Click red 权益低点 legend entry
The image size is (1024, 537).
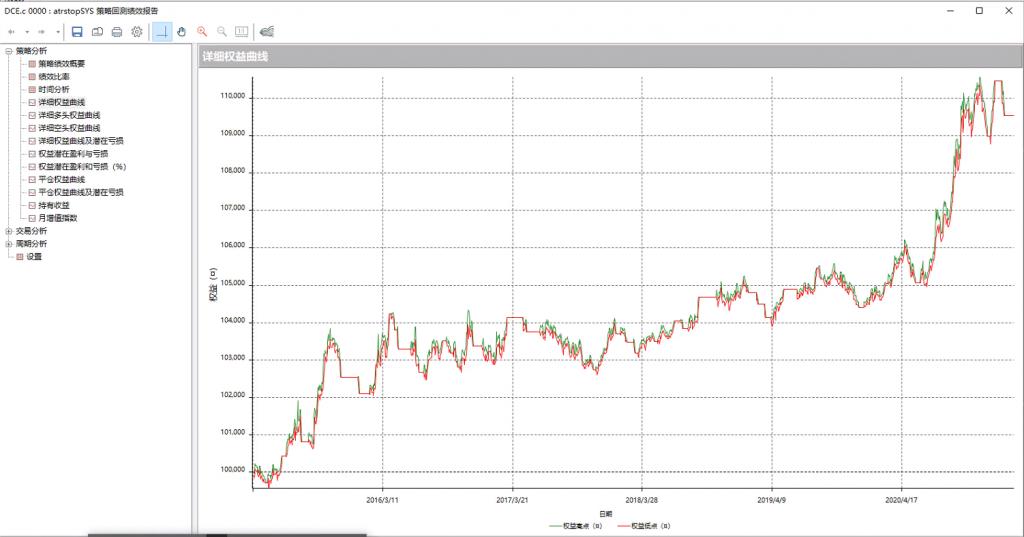644,526
